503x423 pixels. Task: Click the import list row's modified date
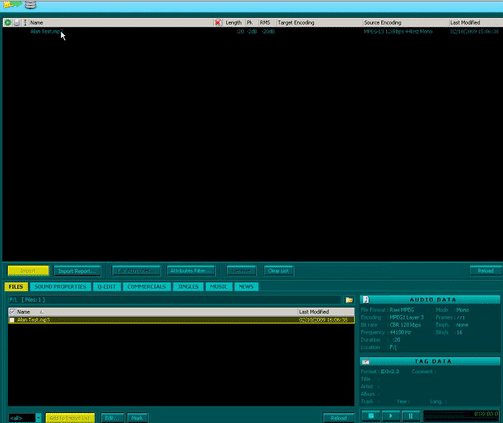click(x=474, y=32)
